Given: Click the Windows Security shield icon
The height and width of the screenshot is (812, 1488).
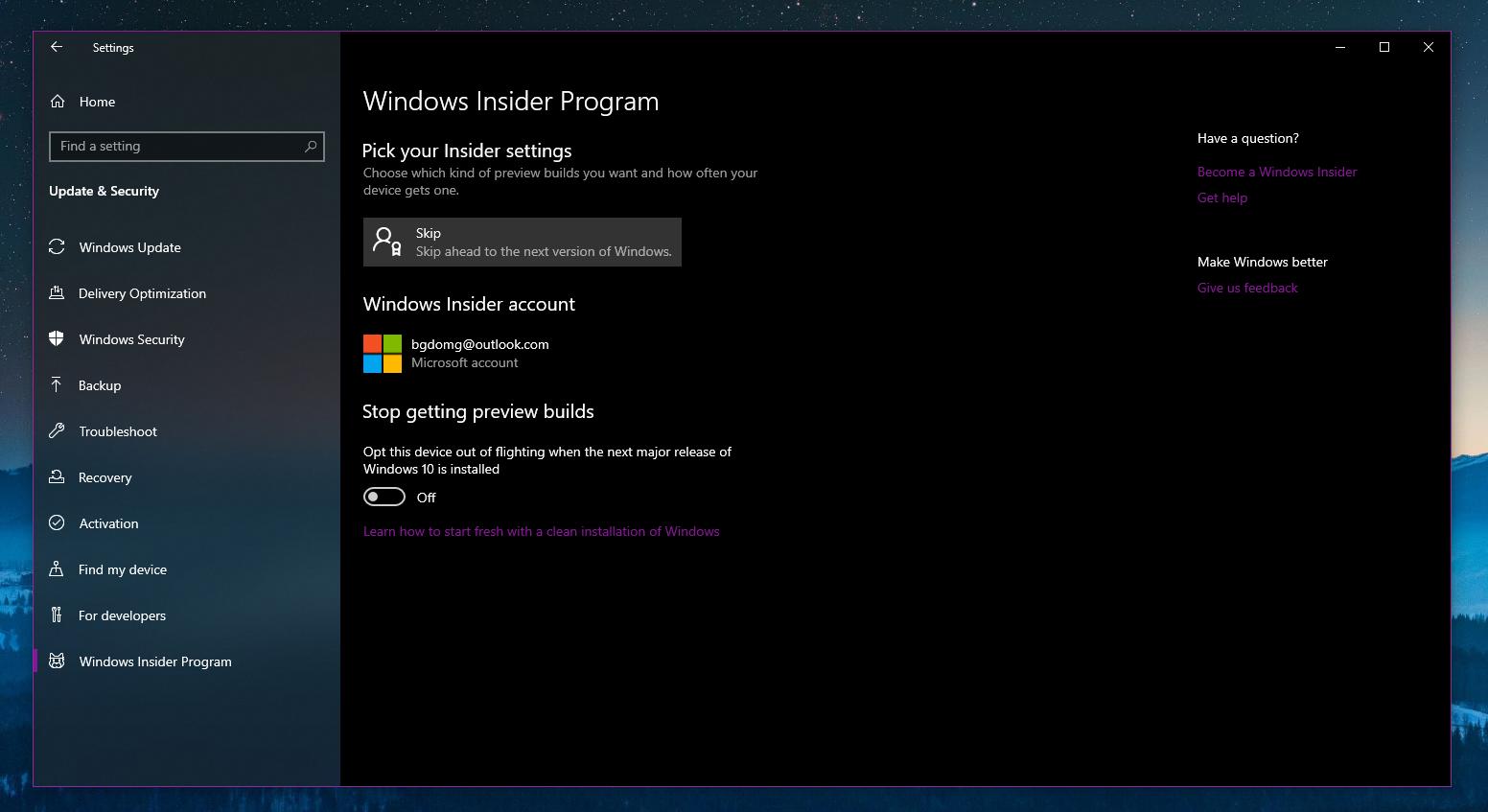Looking at the screenshot, I should click(58, 339).
